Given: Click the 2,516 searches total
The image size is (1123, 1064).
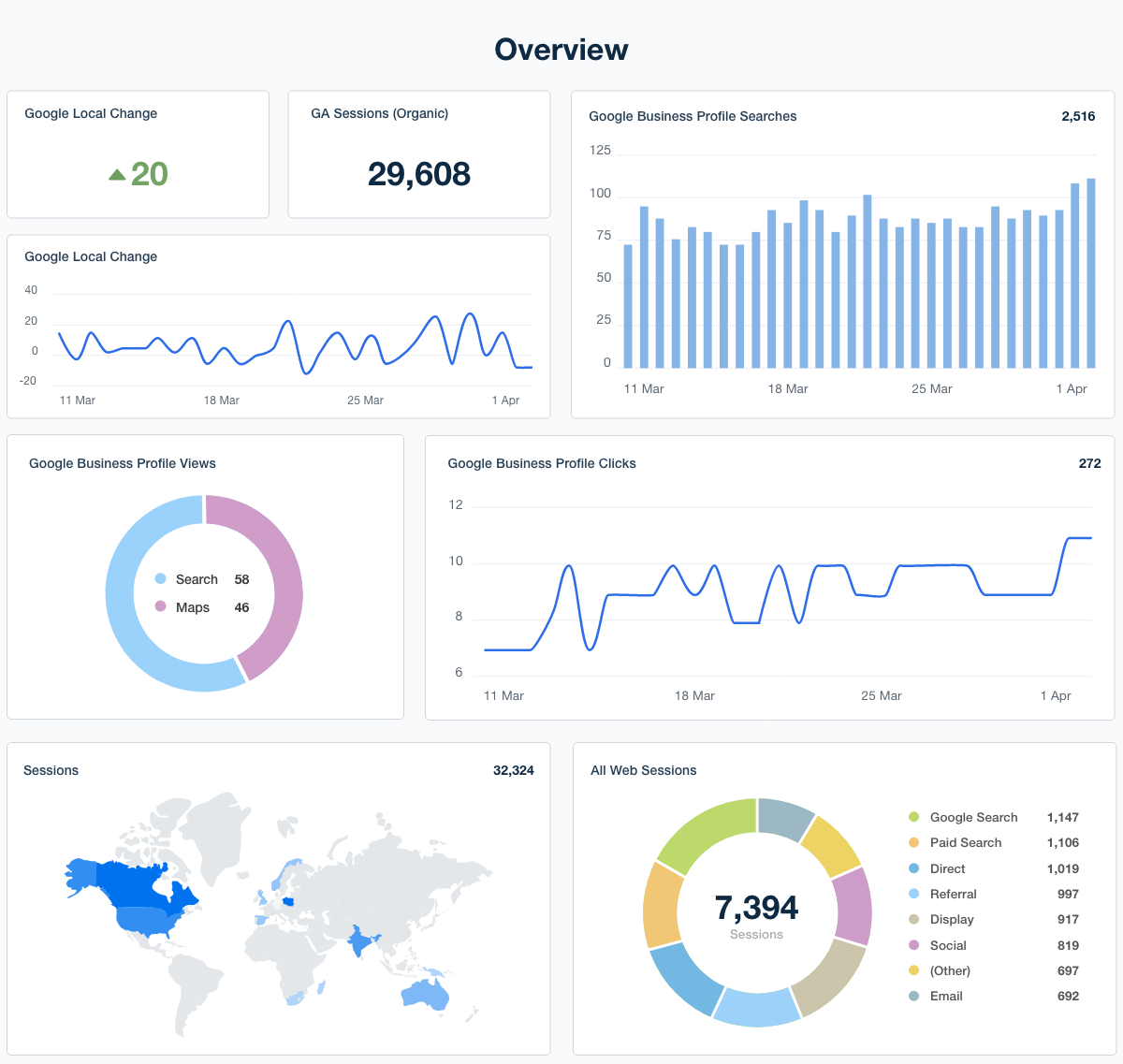Looking at the screenshot, I should [x=1077, y=116].
